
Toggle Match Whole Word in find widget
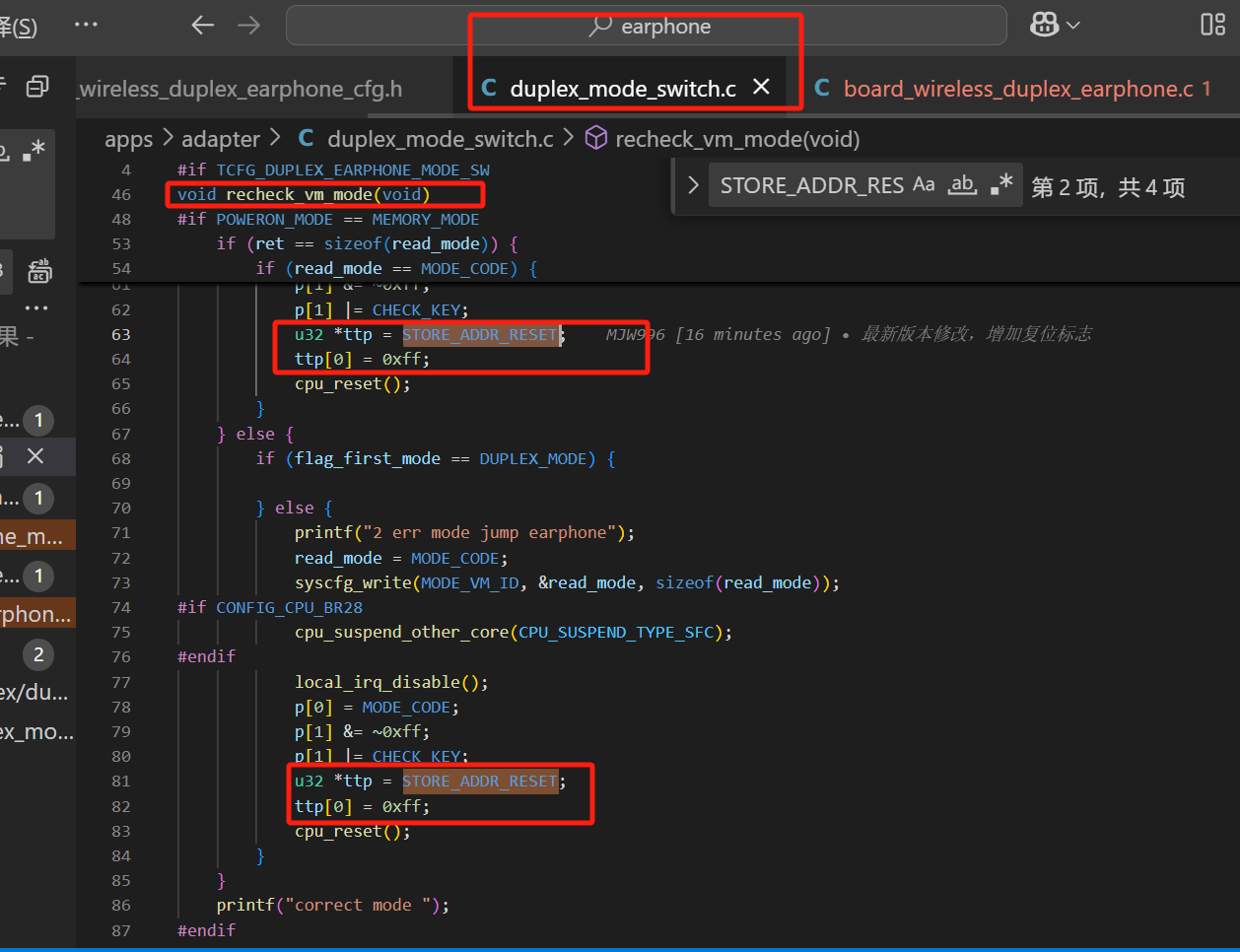coord(962,184)
